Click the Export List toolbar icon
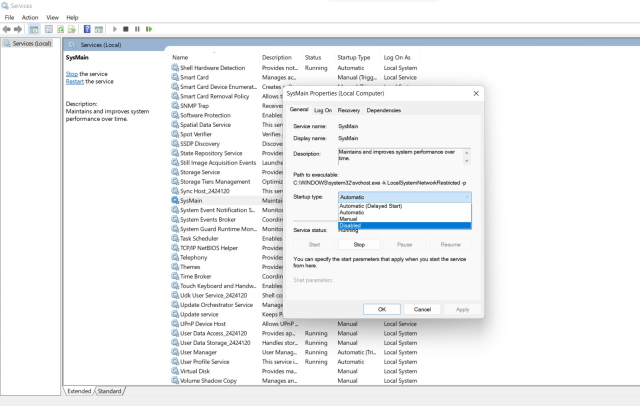The image size is (640, 406). 72,29
